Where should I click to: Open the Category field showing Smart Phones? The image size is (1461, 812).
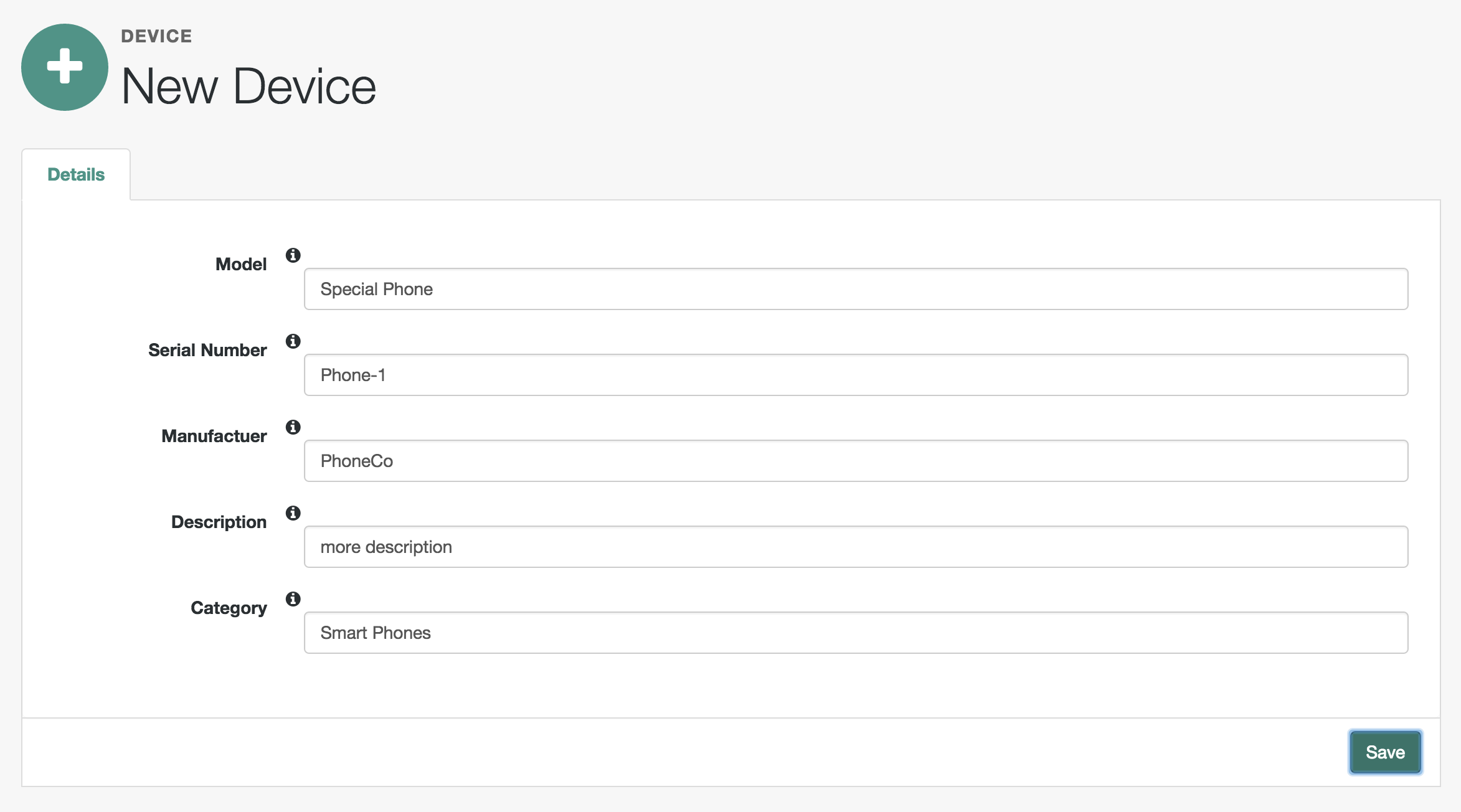(856, 633)
